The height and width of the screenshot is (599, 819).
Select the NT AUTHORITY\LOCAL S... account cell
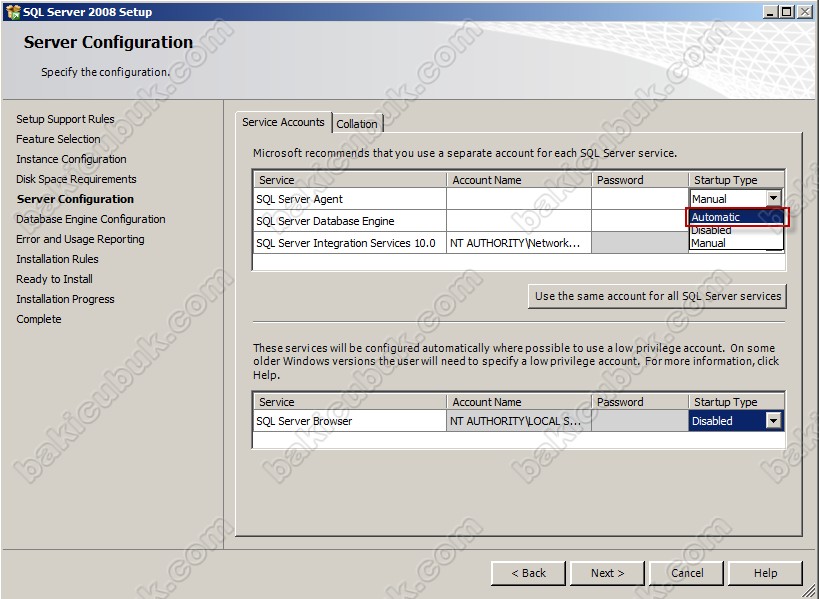[x=519, y=421]
